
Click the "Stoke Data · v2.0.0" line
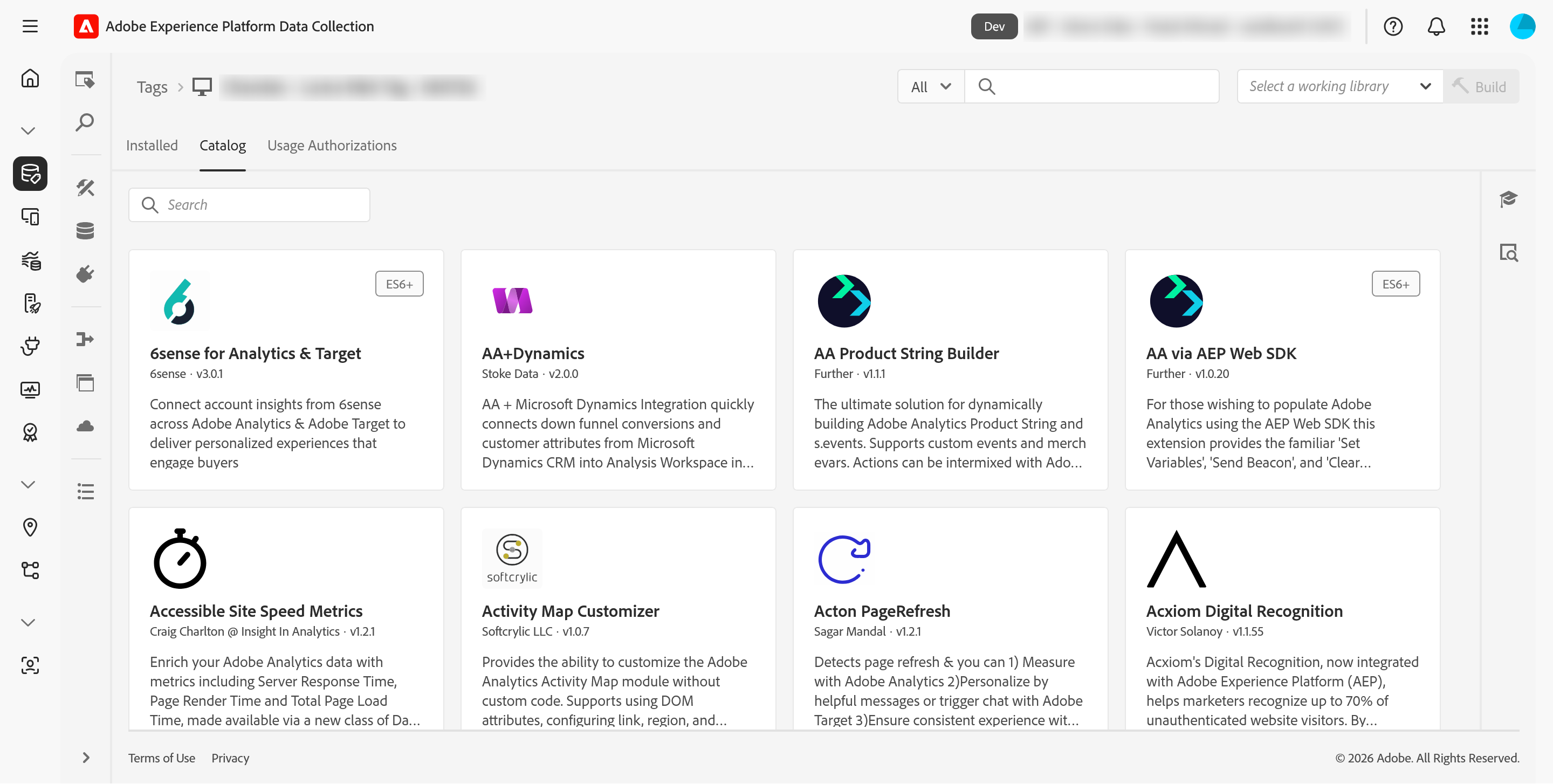coord(530,374)
